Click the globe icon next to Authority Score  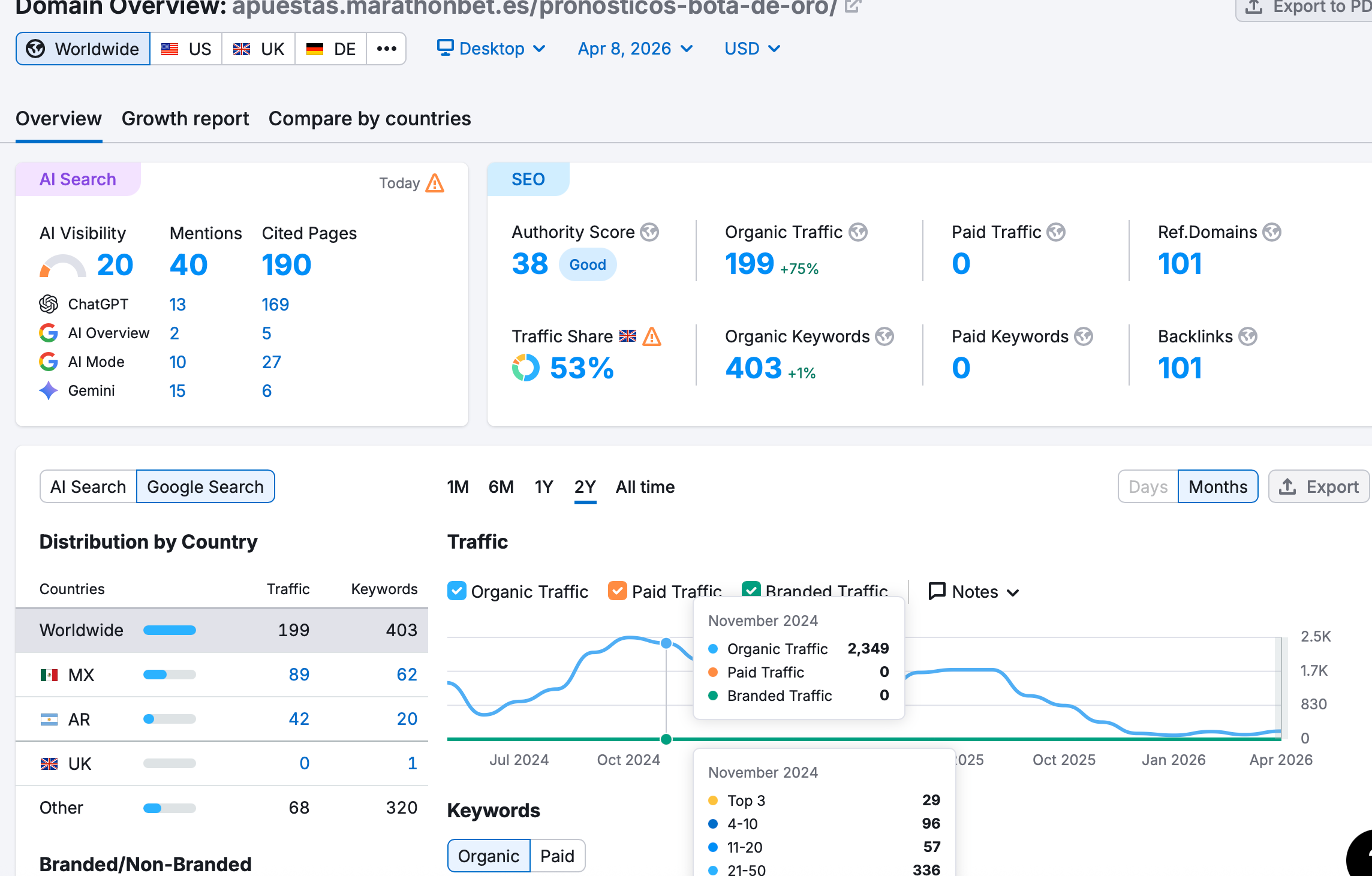coord(649,232)
